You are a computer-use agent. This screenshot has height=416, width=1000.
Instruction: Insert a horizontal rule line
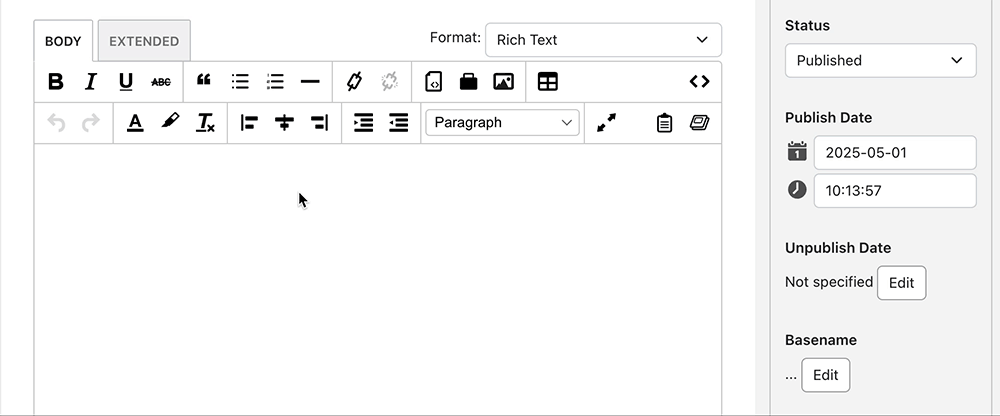click(x=310, y=82)
